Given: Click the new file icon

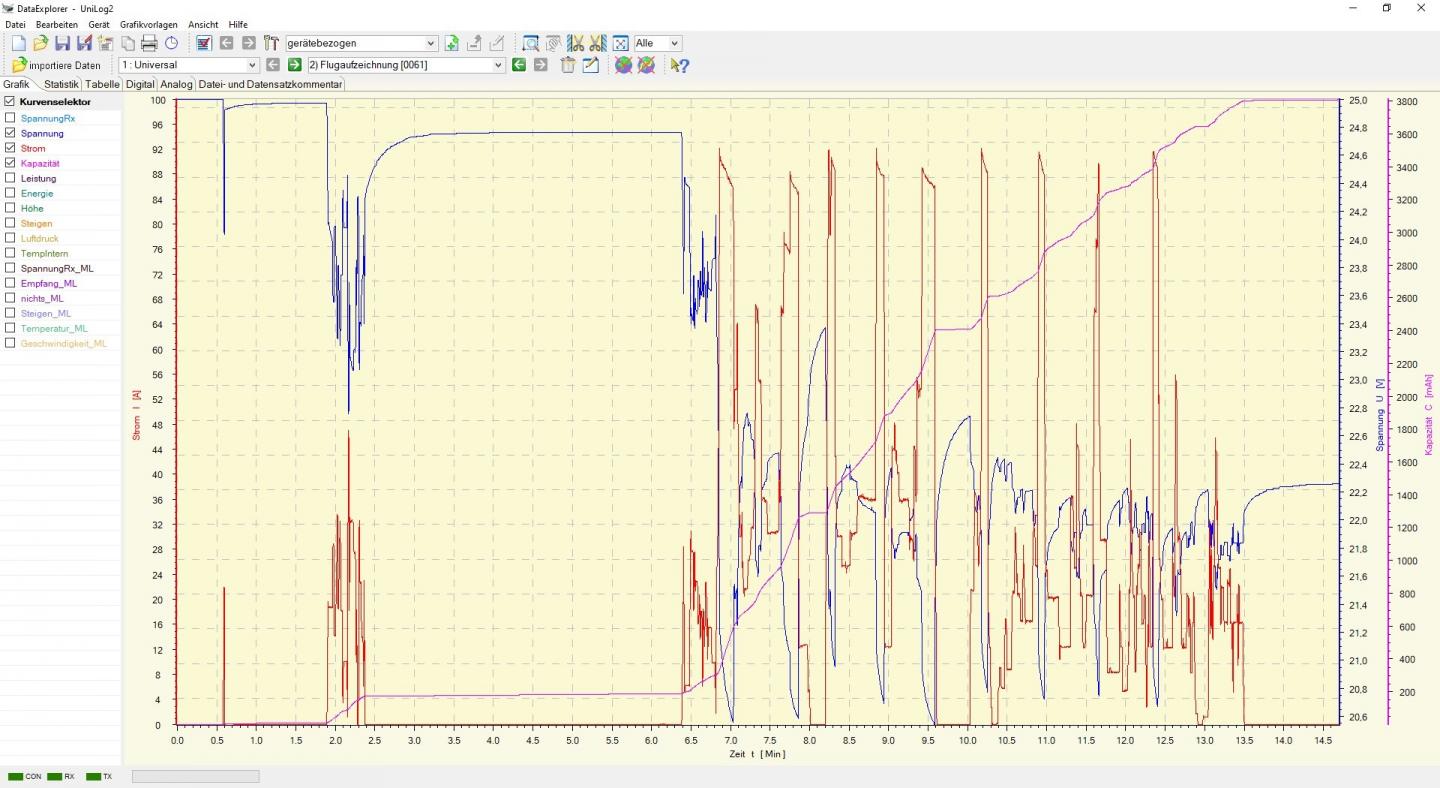Looking at the screenshot, I should (x=18, y=43).
